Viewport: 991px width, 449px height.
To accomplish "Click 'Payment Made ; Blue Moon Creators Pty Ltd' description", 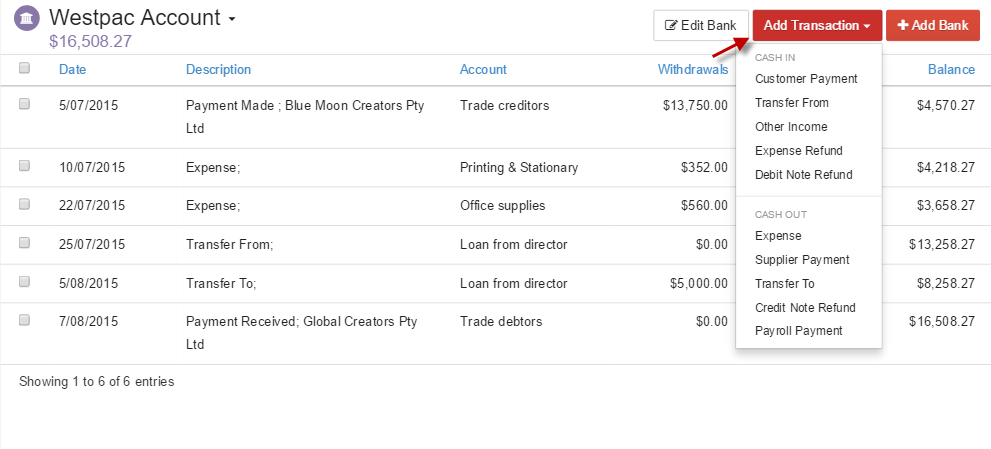I will (305, 117).
